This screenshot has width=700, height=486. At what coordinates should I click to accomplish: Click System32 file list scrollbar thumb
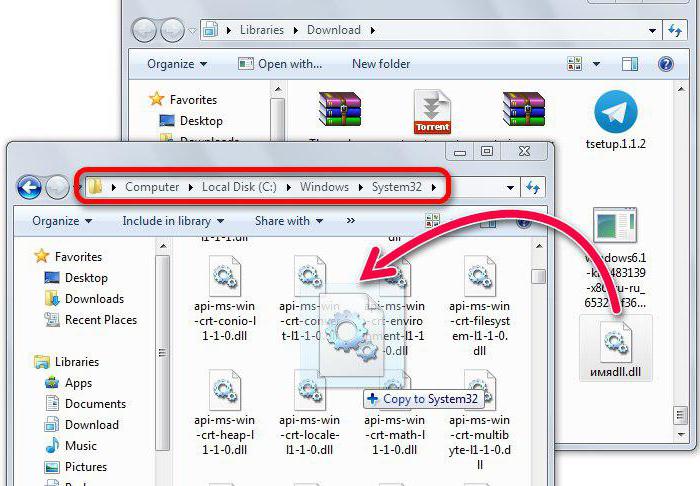[x=539, y=276]
